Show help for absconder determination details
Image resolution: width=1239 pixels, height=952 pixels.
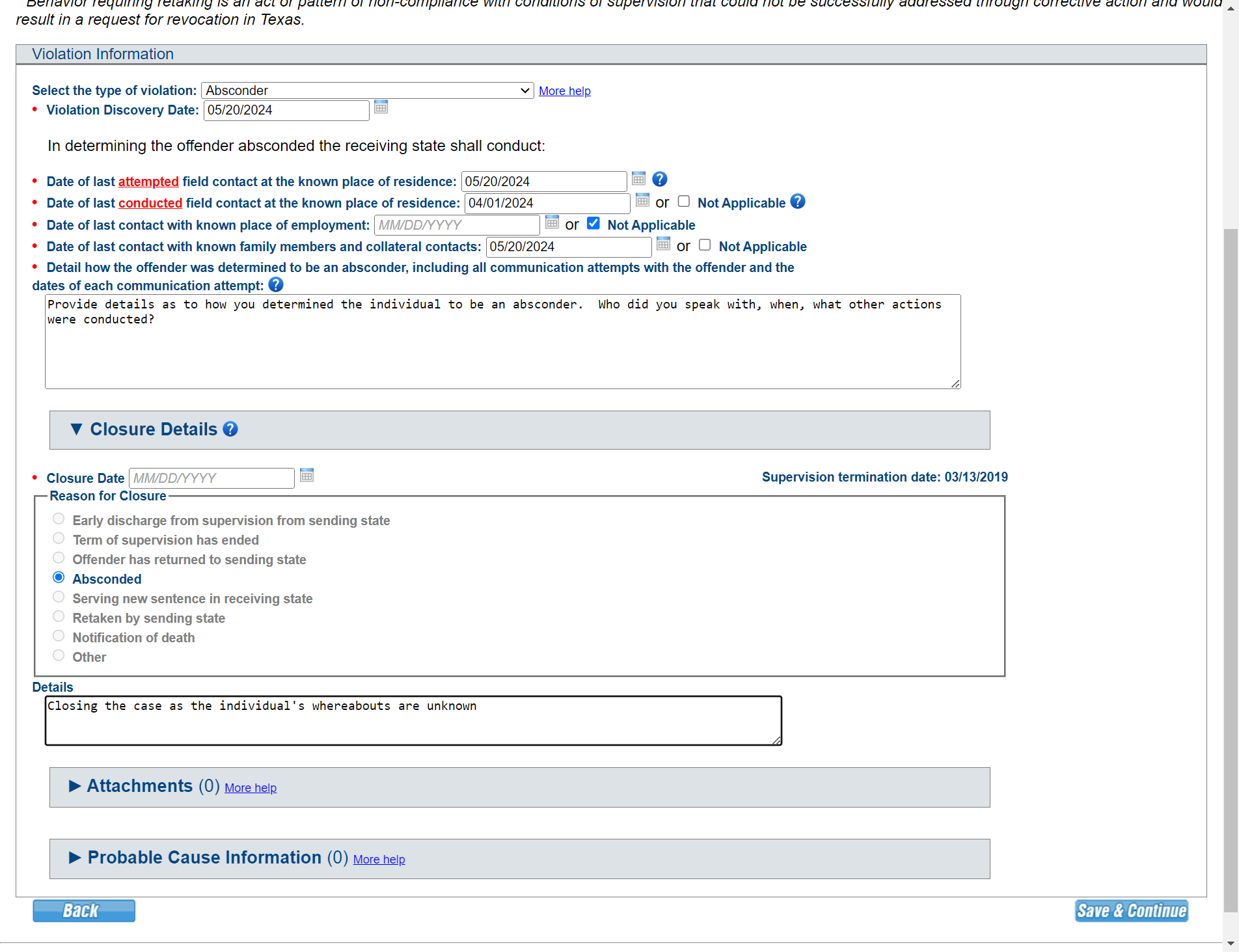(276, 285)
